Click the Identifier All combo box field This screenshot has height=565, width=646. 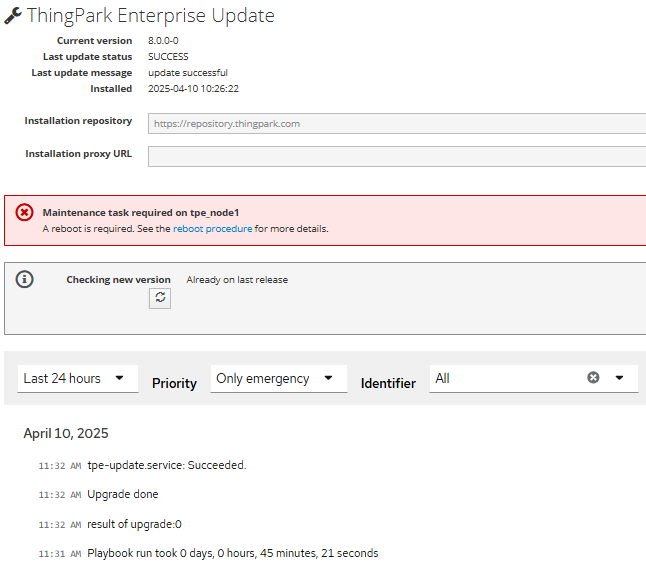(505, 378)
